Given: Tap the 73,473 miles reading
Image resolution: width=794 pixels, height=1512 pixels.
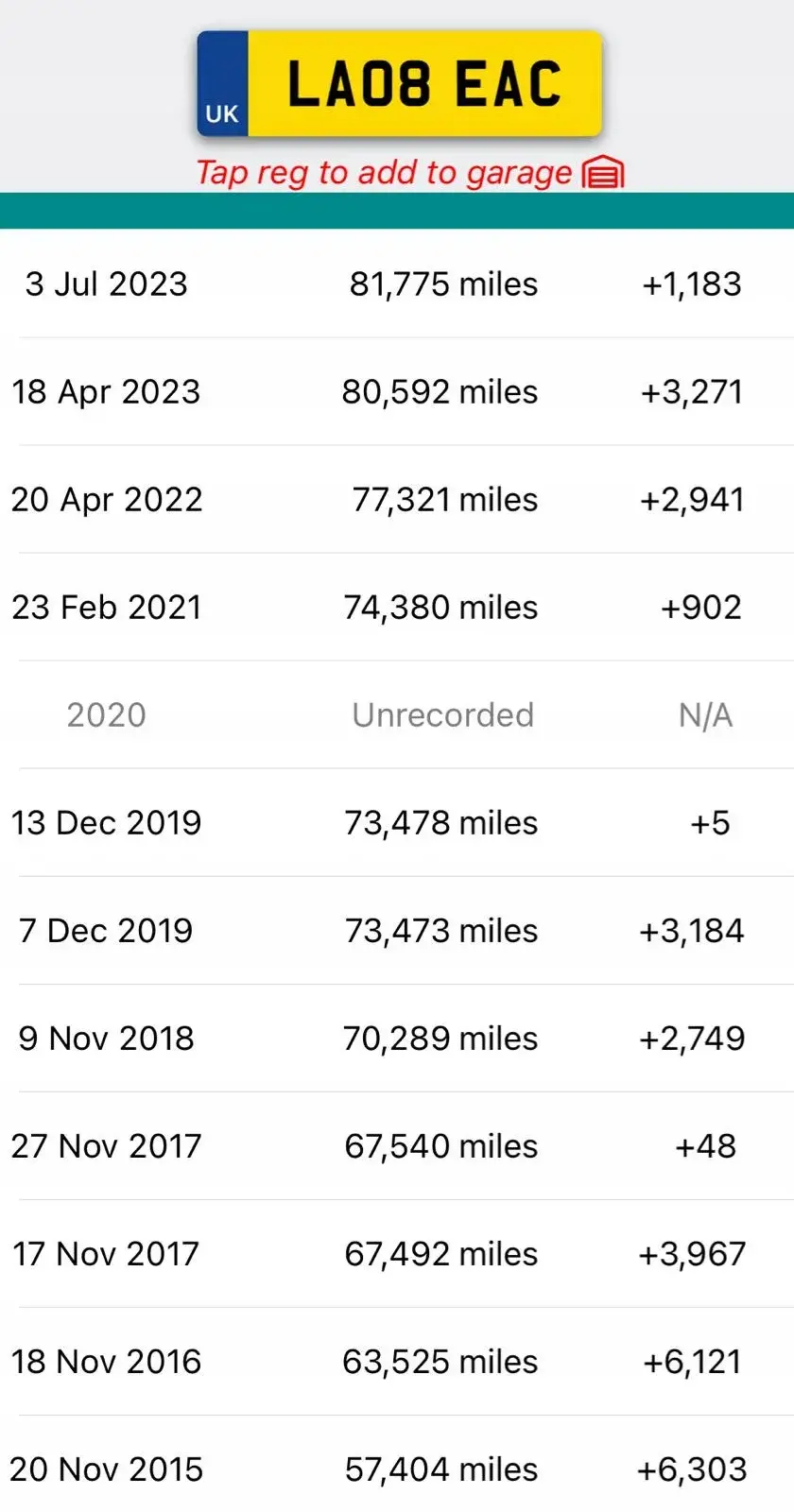Looking at the screenshot, I should coord(441,931).
